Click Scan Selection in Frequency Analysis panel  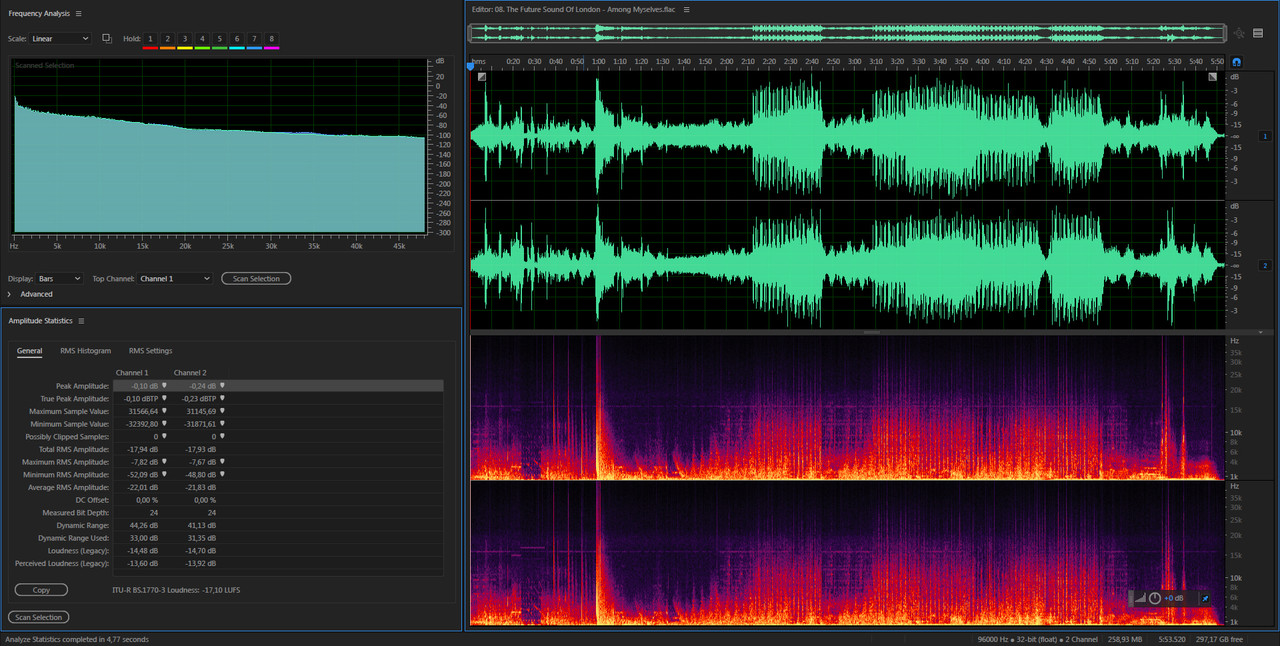(x=256, y=279)
